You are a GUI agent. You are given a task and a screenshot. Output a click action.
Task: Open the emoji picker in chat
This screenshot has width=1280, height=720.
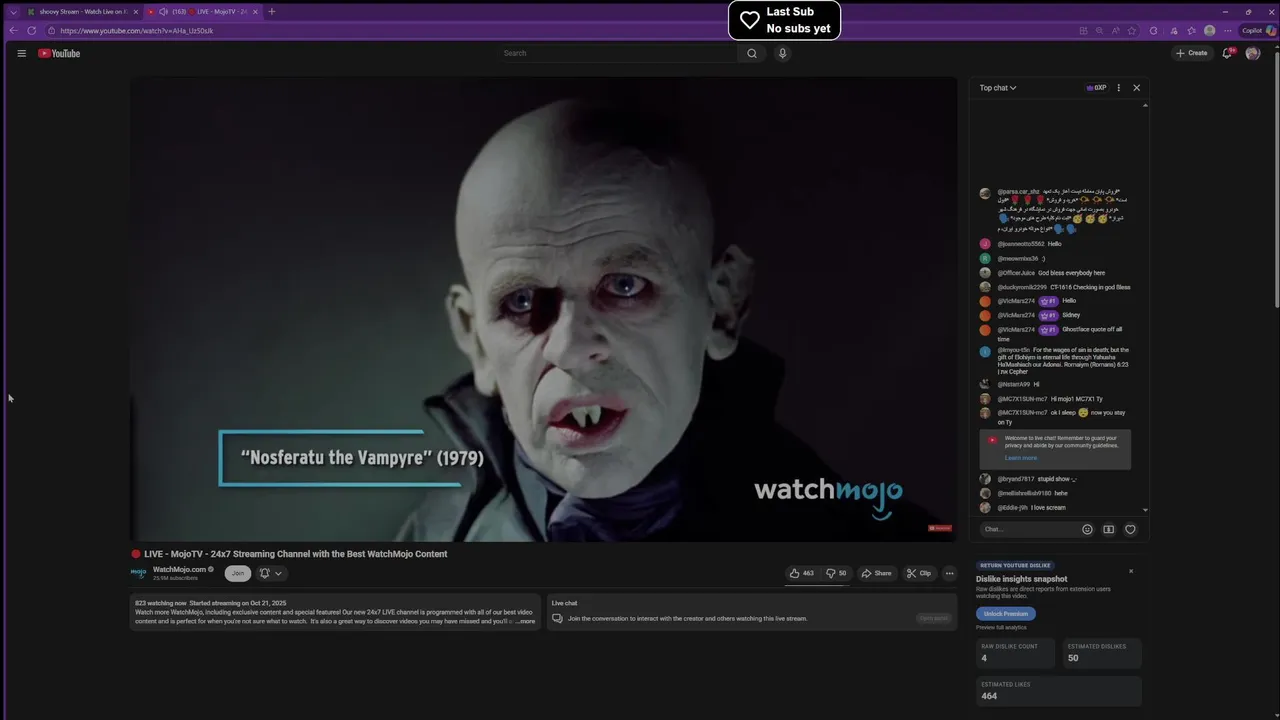(x=1087, y=529)
